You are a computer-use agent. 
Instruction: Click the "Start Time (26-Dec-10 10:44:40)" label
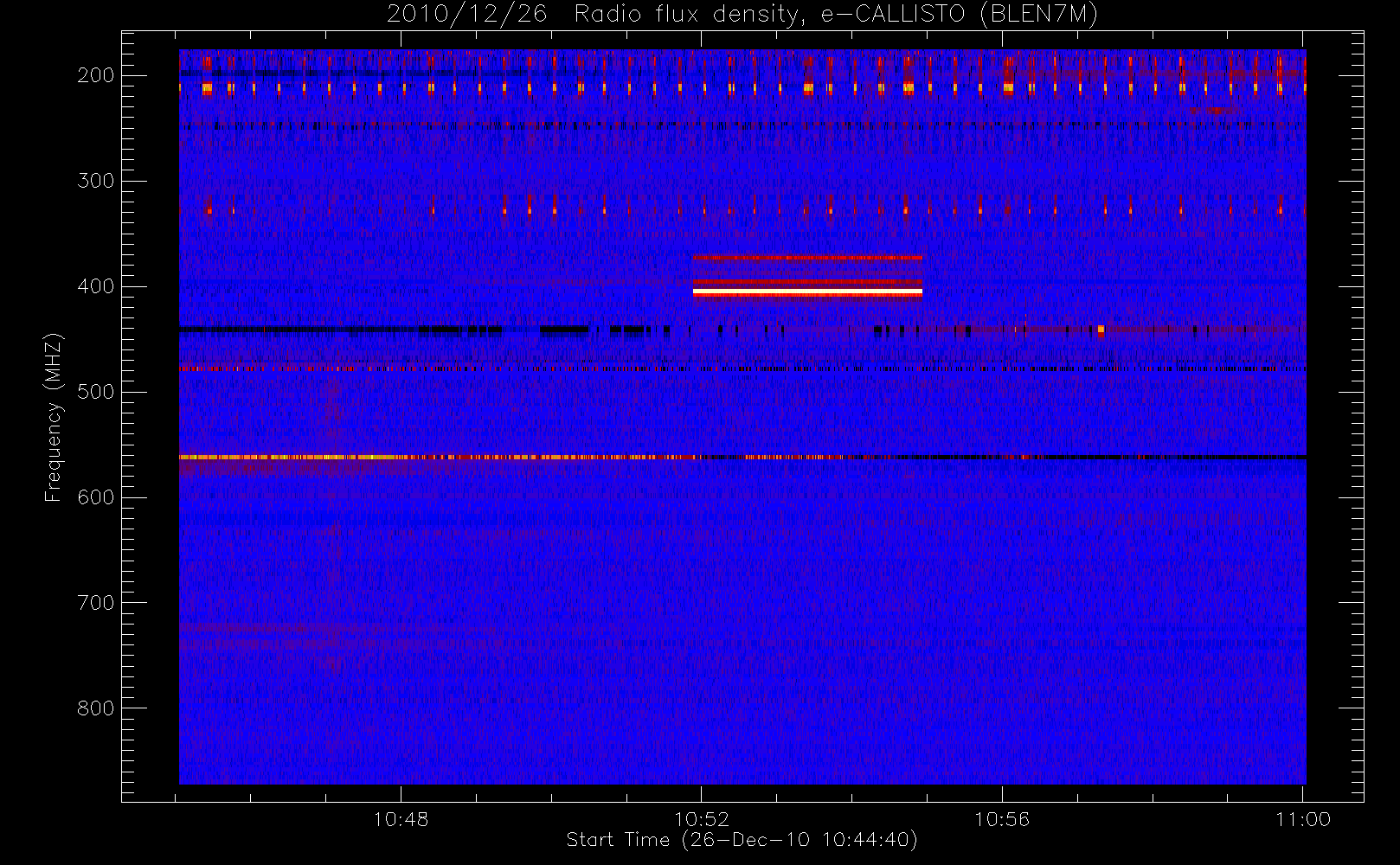[x=742, y=840]
